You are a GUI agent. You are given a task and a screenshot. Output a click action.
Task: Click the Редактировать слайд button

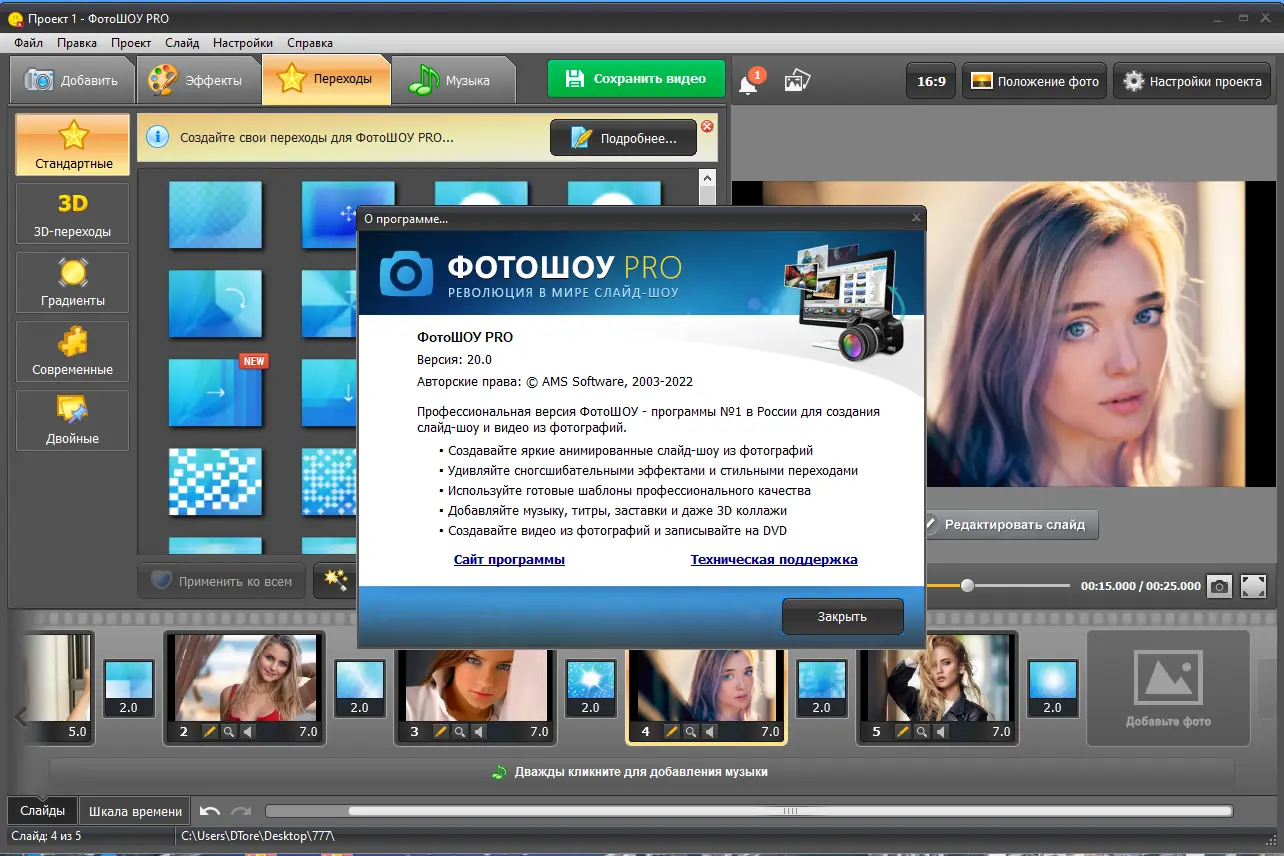(1013, 525)
